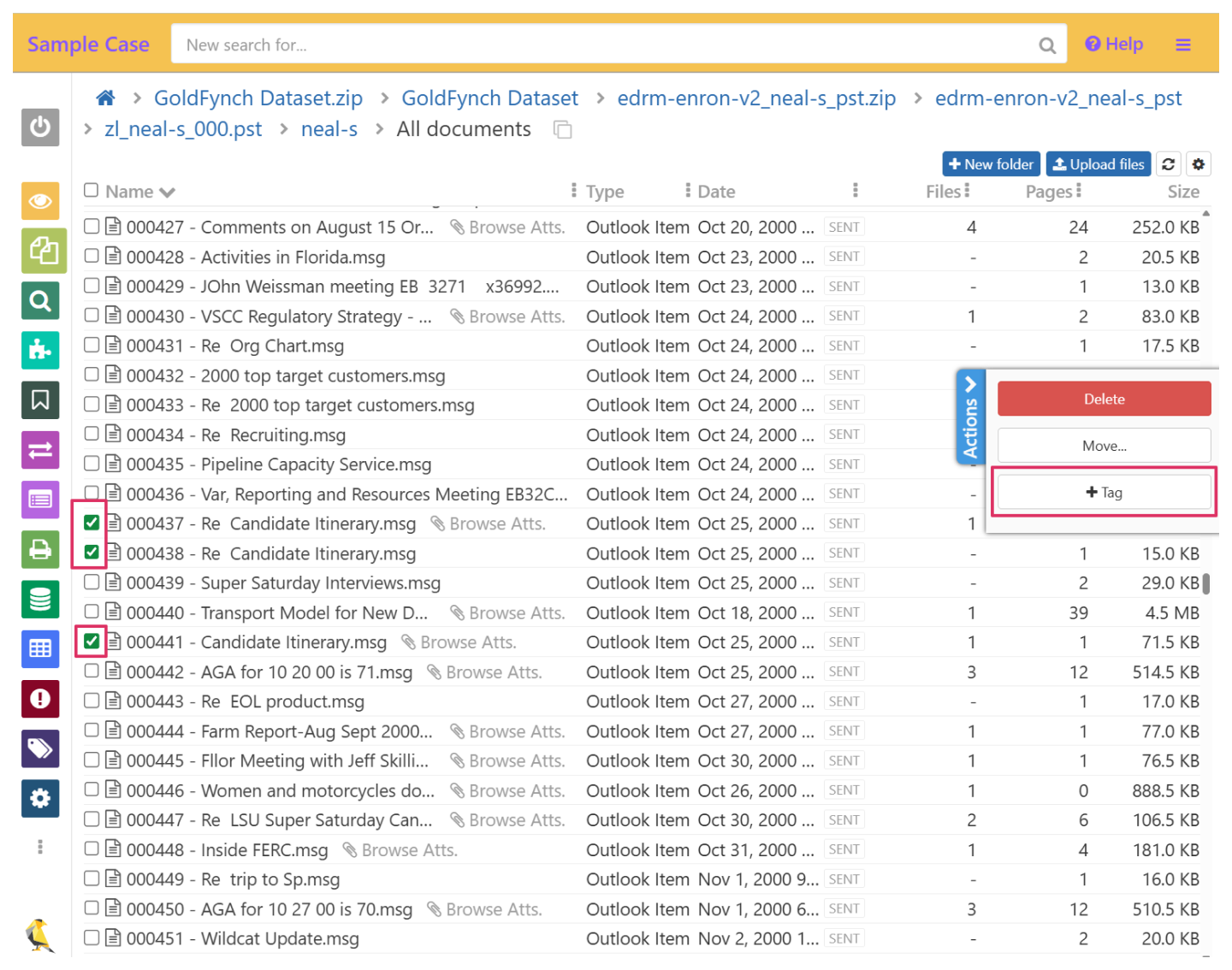1232x970 pixels.
Task: Uncheck 000437 Re Candidate Itinerary checkbox
Action: coord(92,523)
